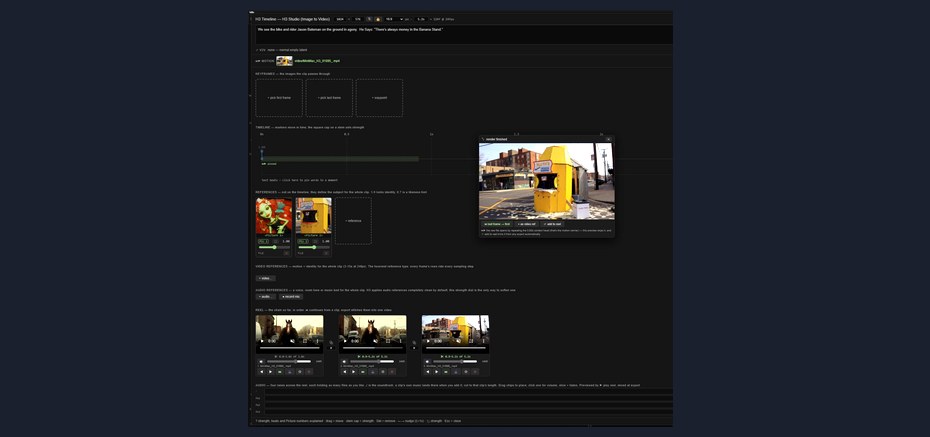Click the timeline marker at 0s

click(x=262, y=153)
